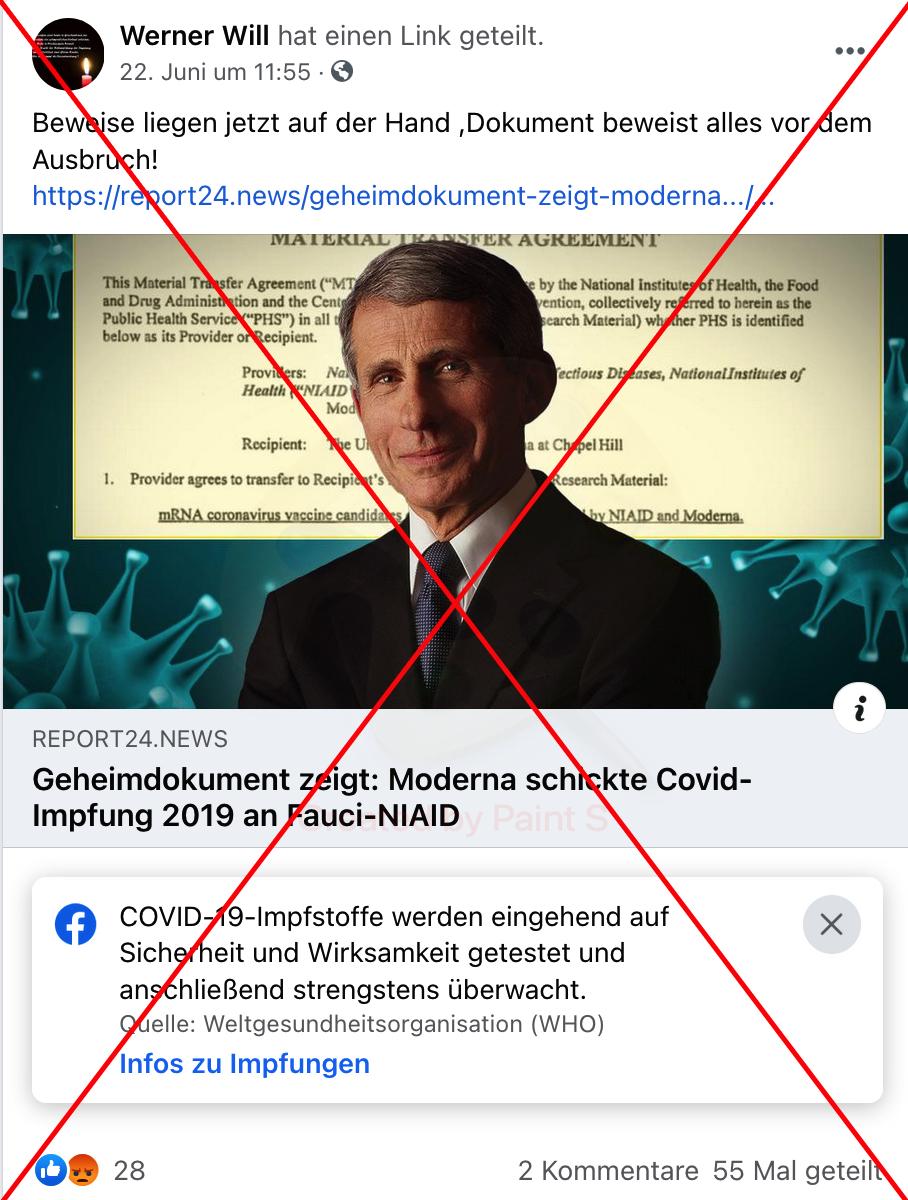Click the WHO source line in notice

361,1024
